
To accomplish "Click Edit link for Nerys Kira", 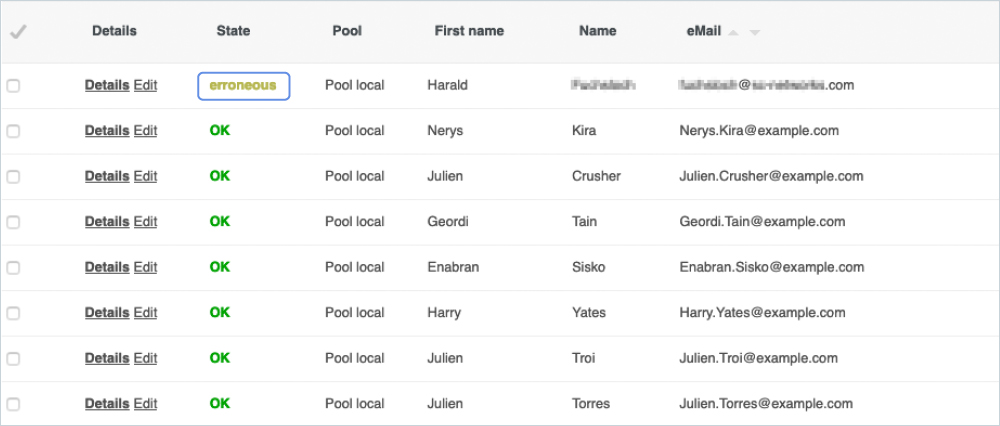I will coord(145,130).
